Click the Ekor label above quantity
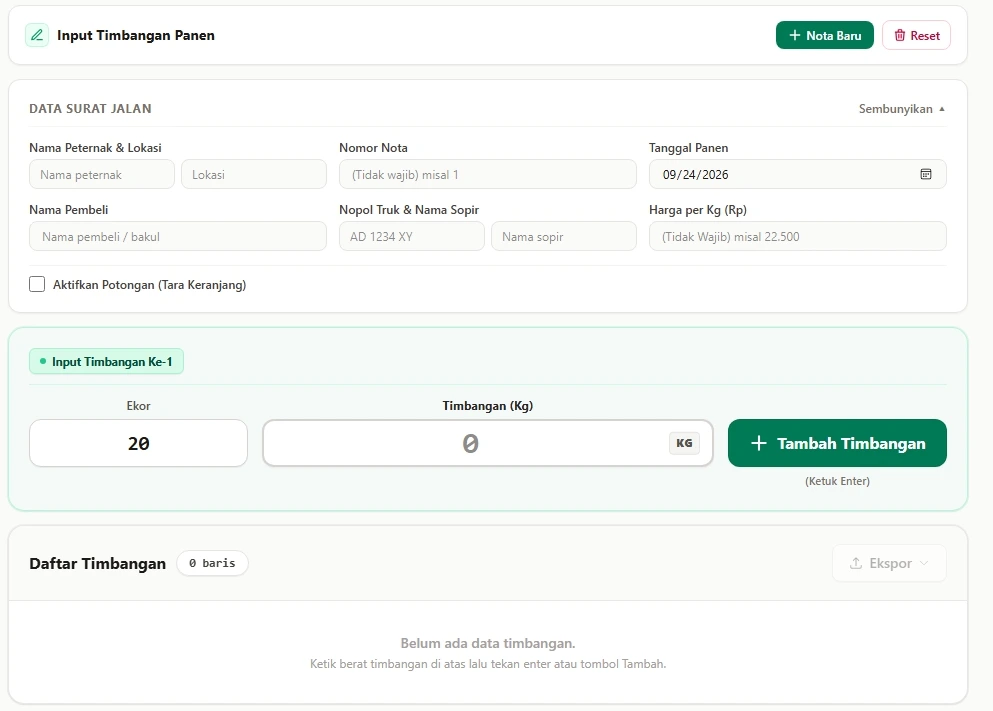 (x=138, y=406)
